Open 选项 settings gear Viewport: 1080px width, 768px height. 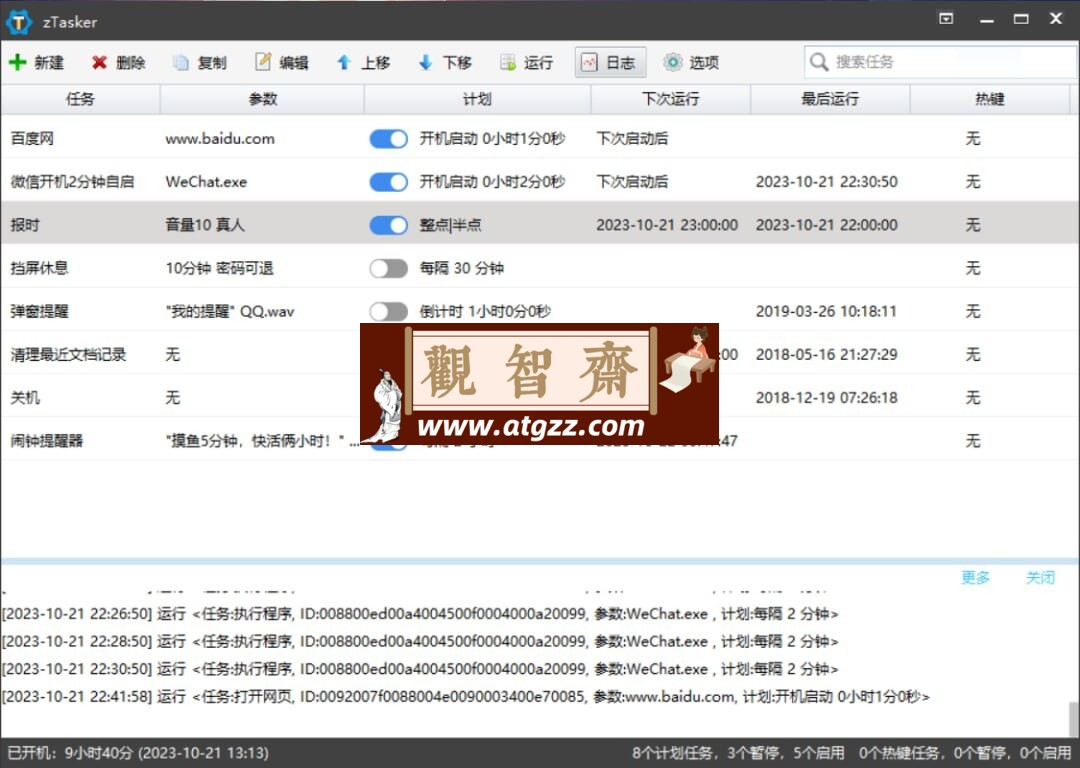691,63
